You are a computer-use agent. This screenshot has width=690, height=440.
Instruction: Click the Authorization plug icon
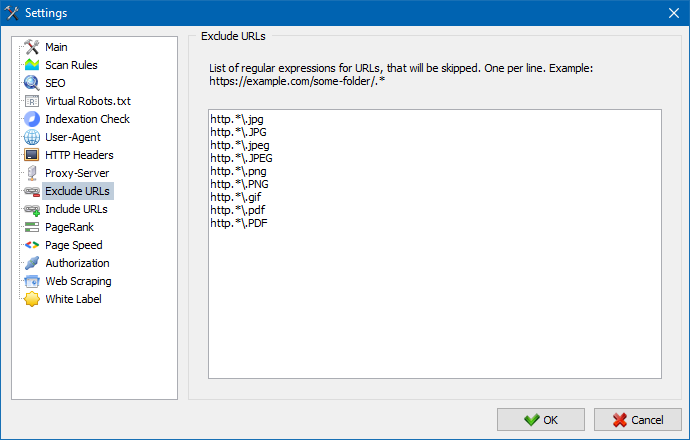32,263
